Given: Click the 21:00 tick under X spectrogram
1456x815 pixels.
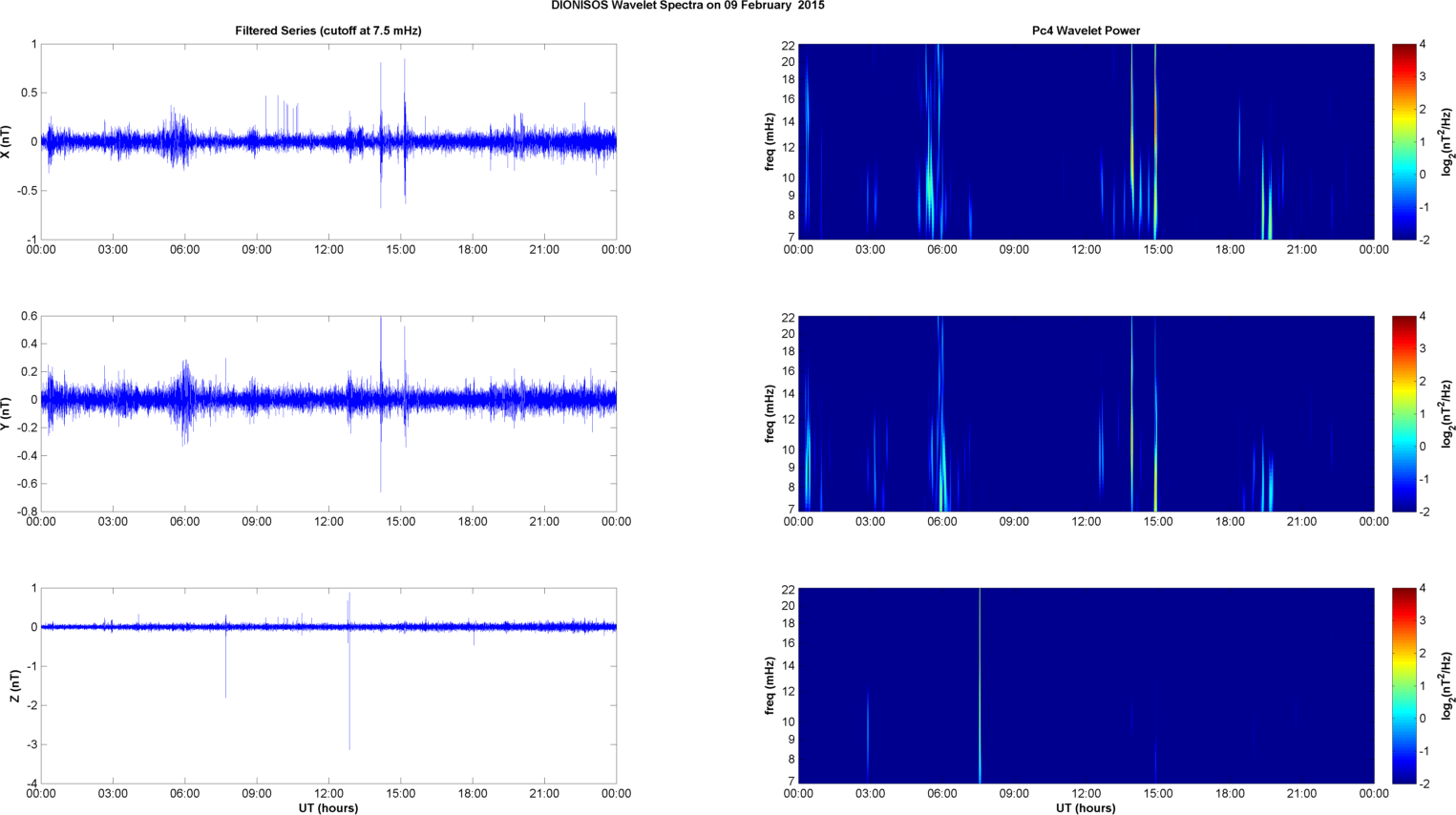Looking at the screenshot, I should tap(1301, 250).
